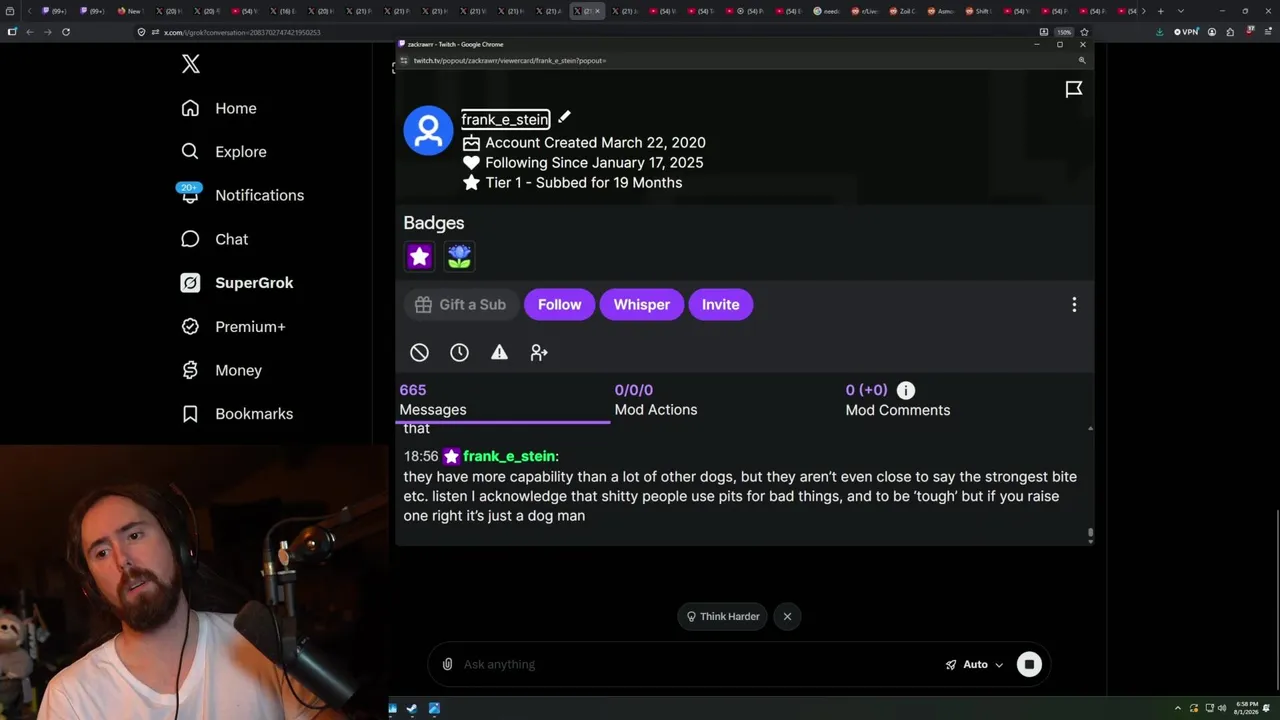This screenshot has width=1280, height=720.
Task: Click the warn user triangle icon
Action: coord(499,352)
